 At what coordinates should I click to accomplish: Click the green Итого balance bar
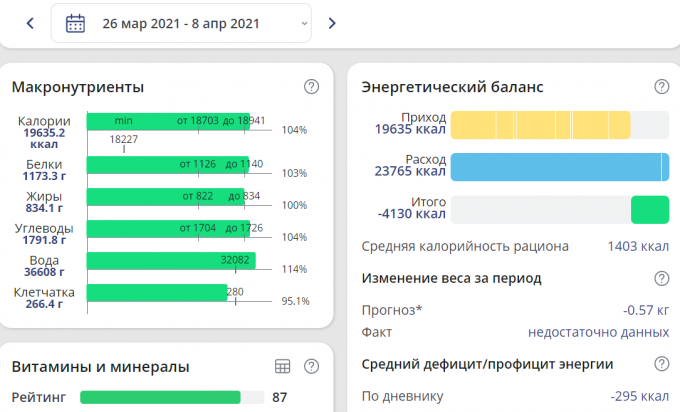point(649,210)
